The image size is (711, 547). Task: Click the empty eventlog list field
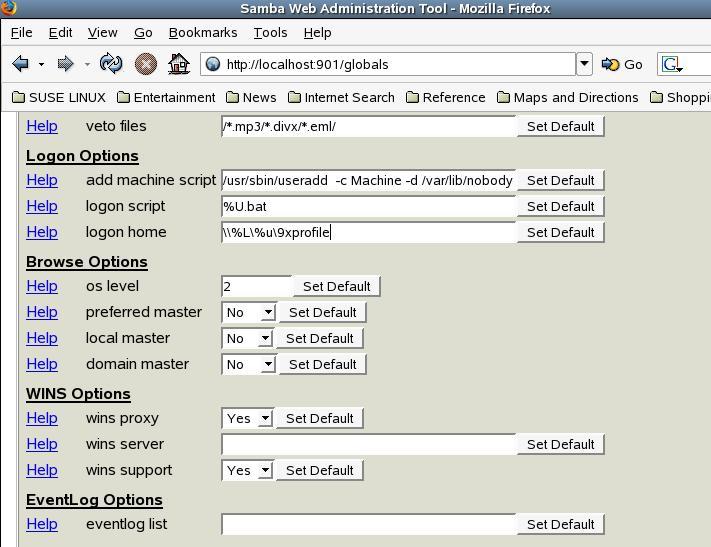point(369,524)
